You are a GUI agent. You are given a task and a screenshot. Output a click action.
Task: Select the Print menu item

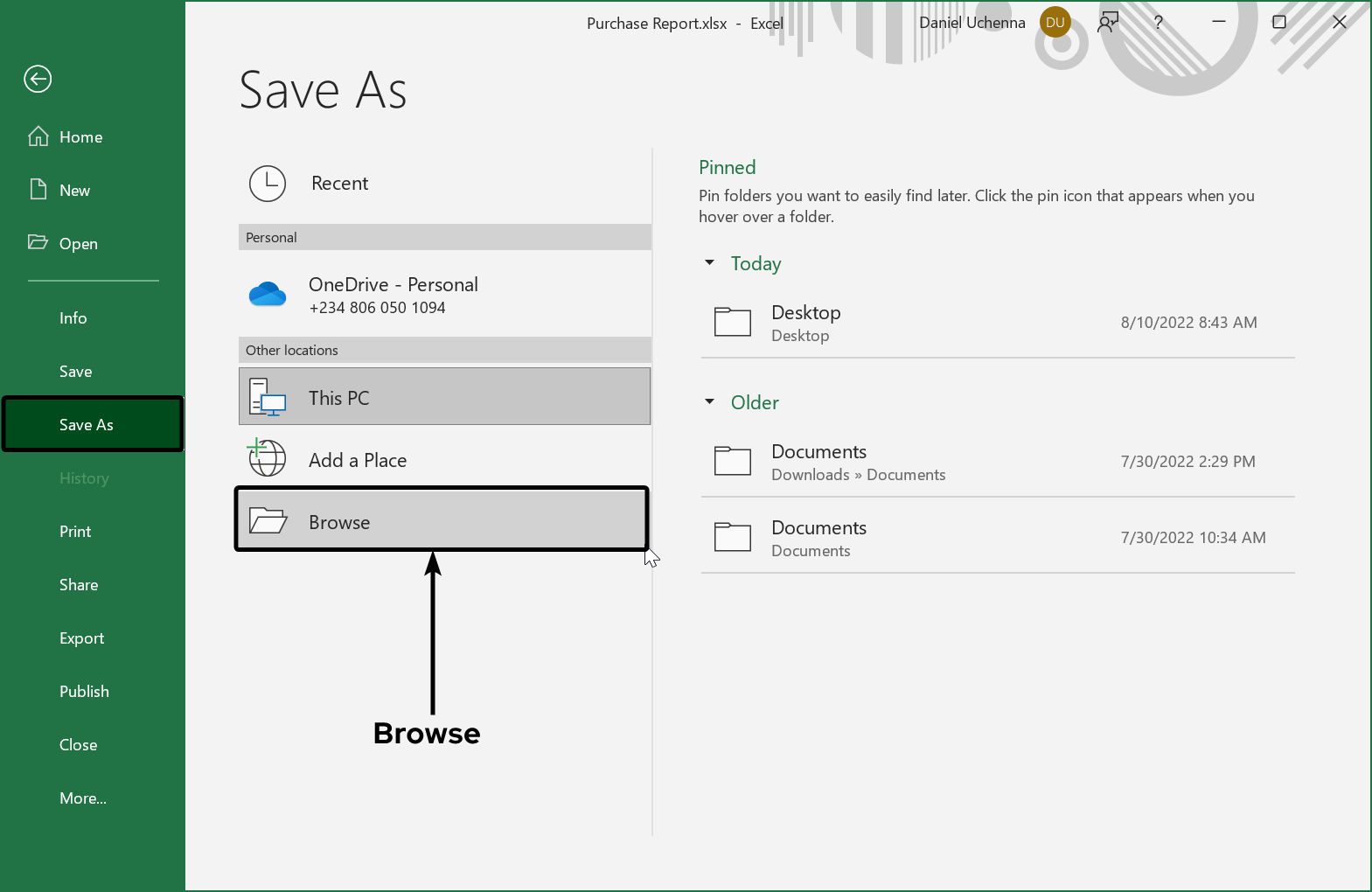coord(75,532)
